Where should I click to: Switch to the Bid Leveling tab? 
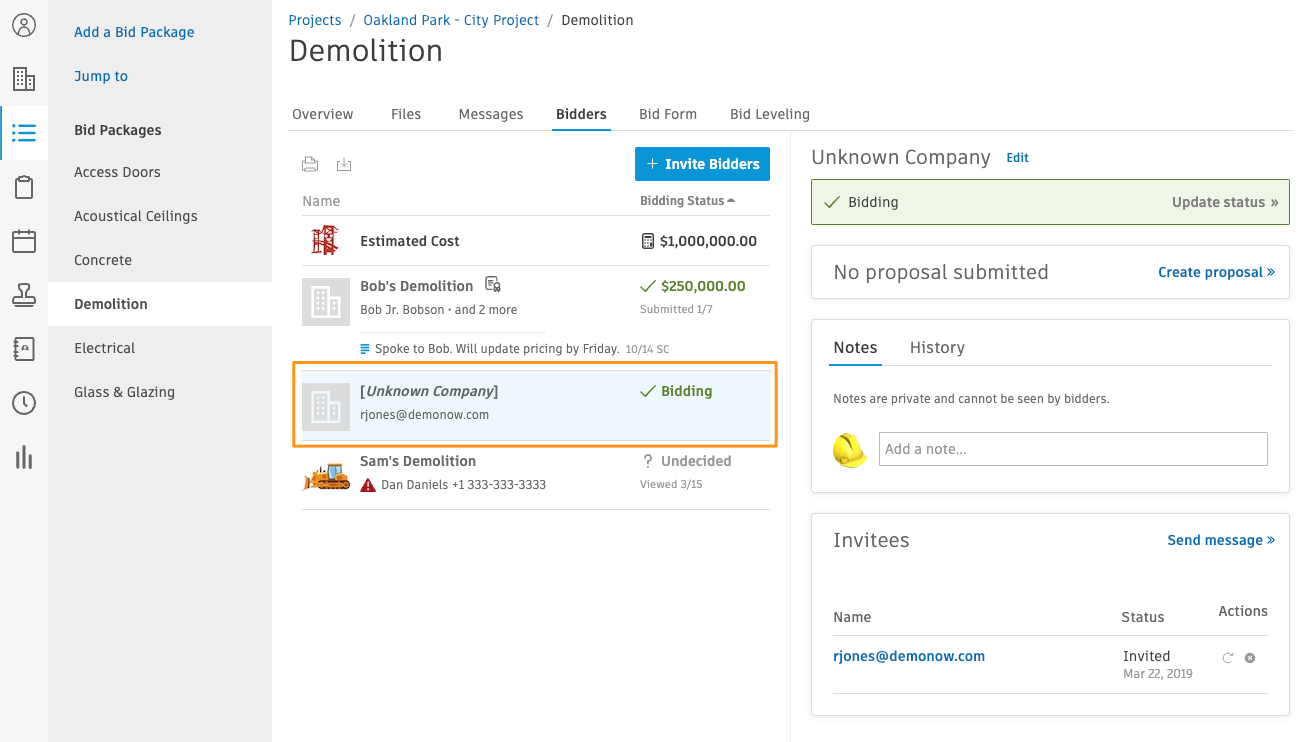pos(769,113)
